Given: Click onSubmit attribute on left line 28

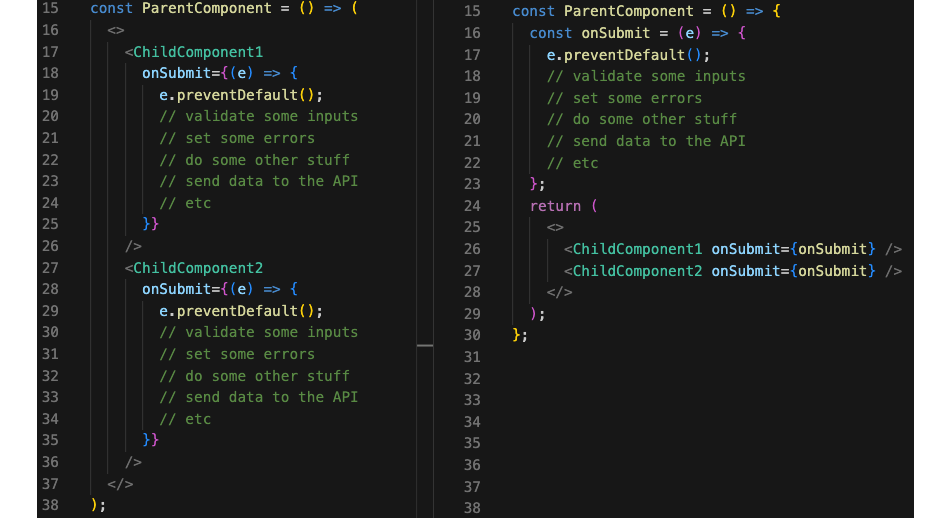Looking at the screenshot, I should pos(176,289).
